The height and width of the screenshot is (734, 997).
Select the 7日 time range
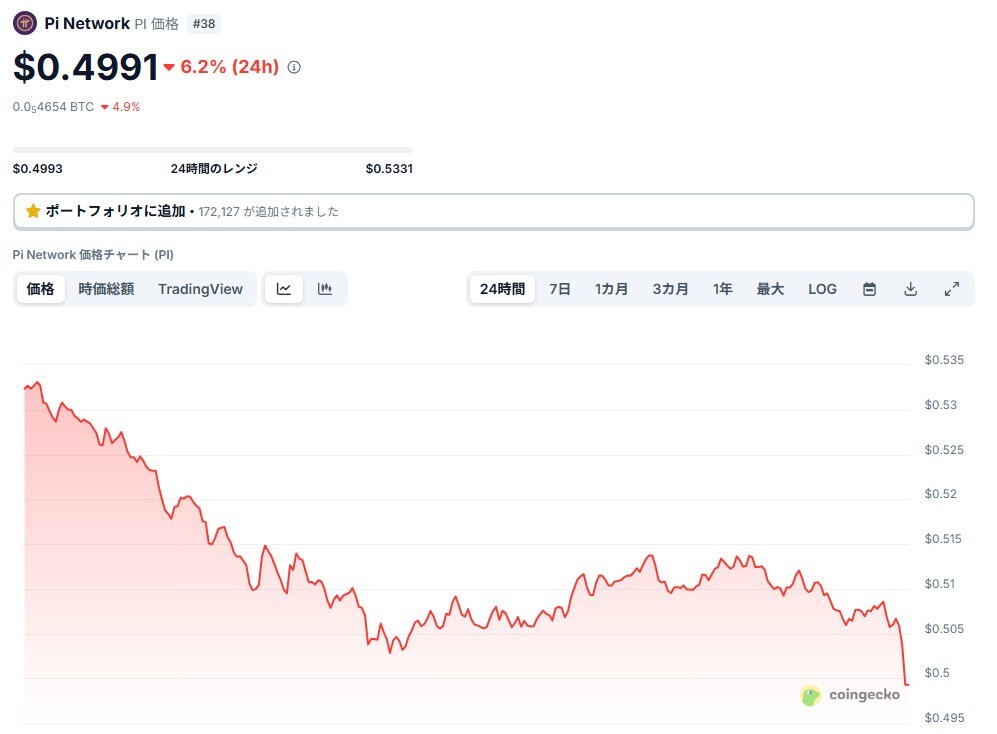coord(560,289)
